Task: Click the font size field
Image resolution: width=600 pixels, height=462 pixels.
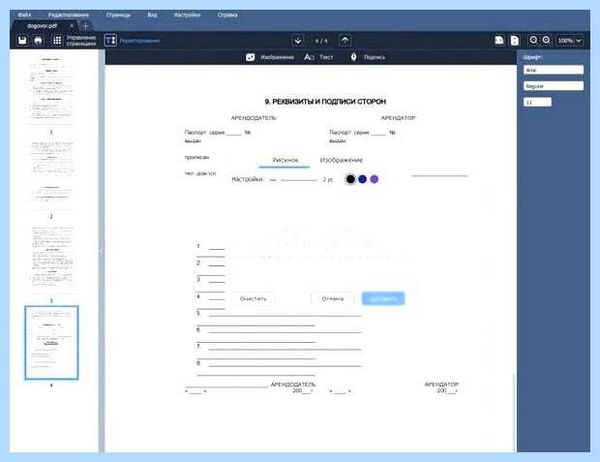Action: pyautogui.click(x=537, y=102)
